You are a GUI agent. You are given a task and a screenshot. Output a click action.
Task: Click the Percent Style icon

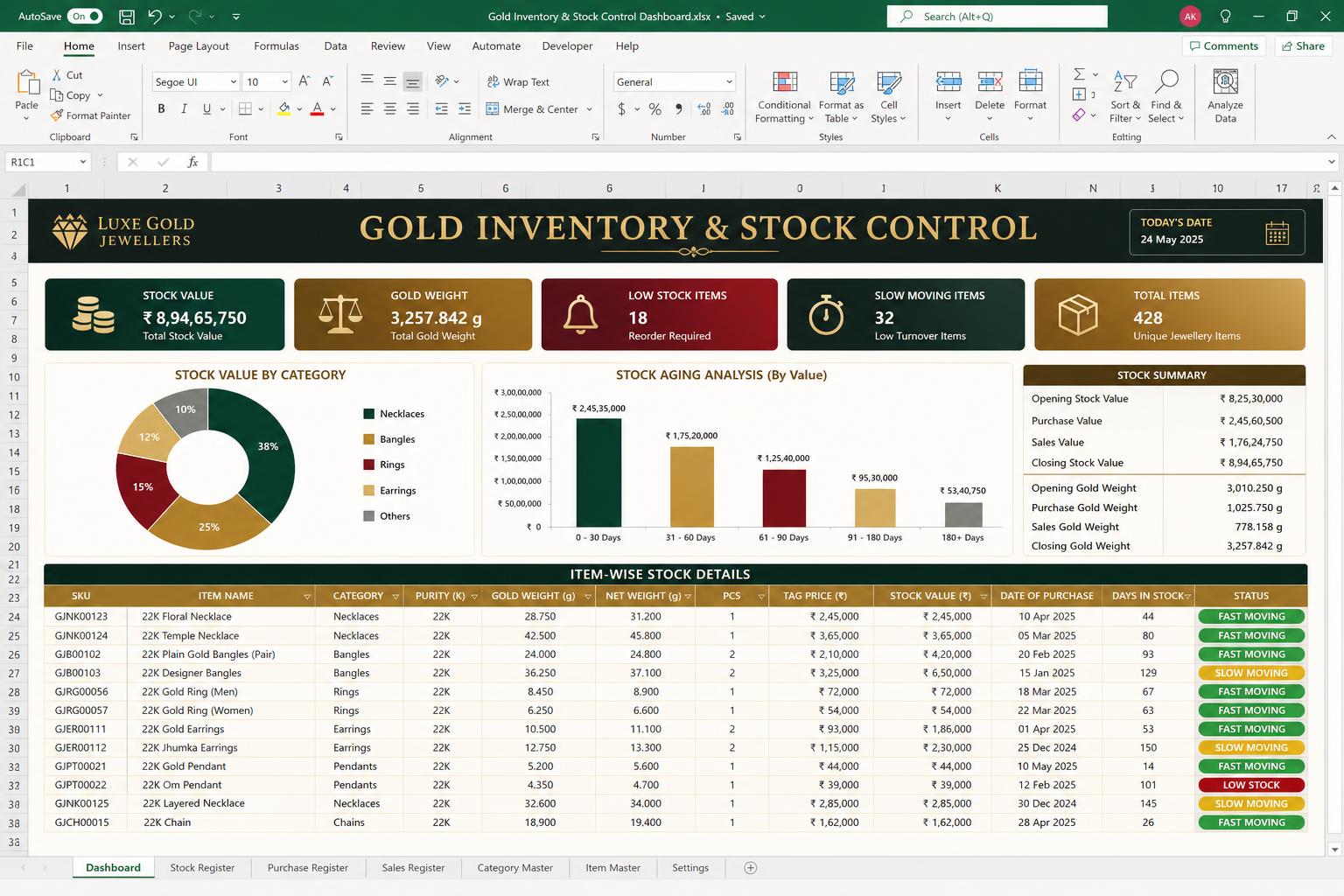click(654, 109)
